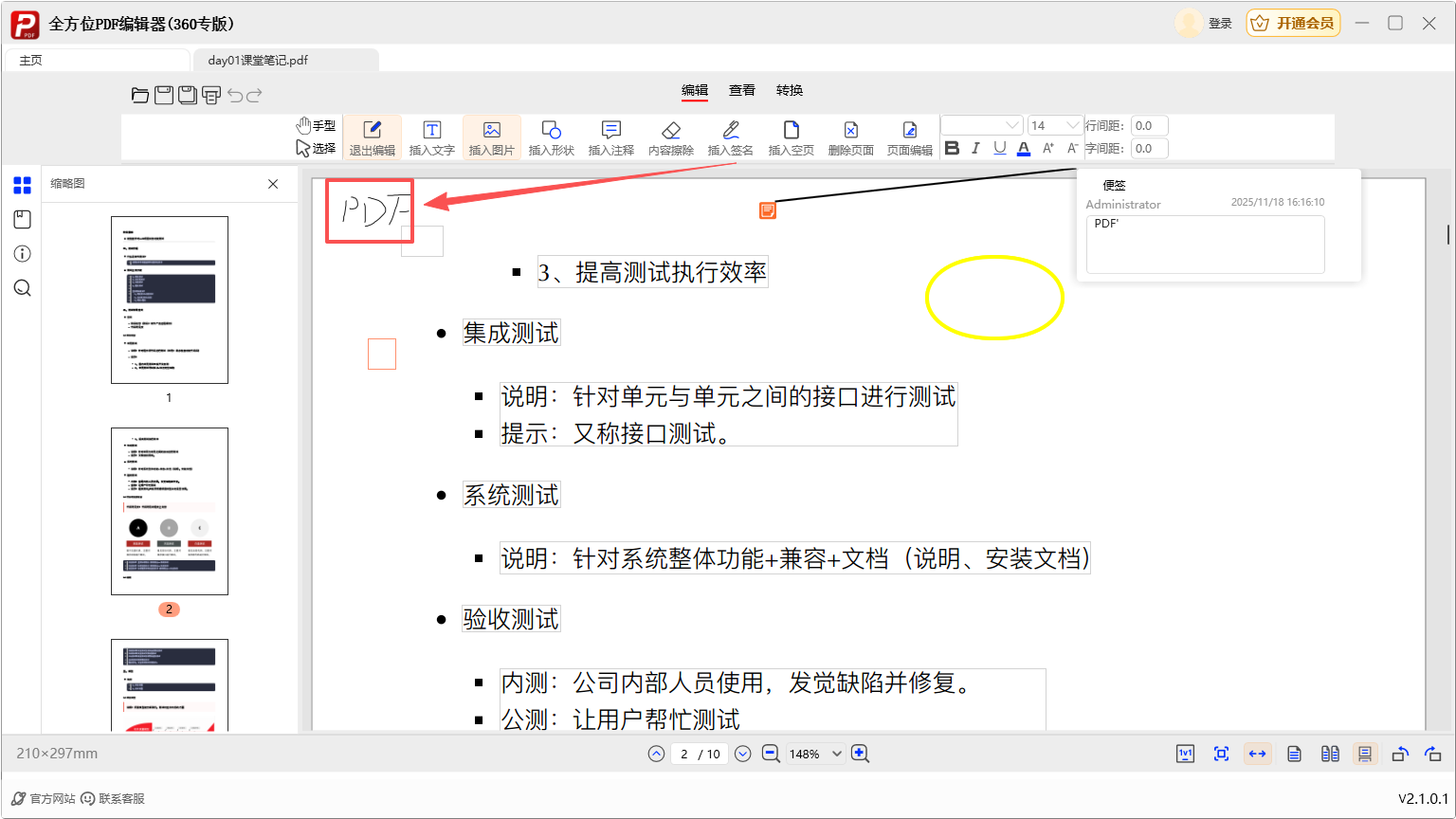Open the Insert Signature (插入签名) tool
The height and width of the screenshot is (819, 1456).
[730, 137]
